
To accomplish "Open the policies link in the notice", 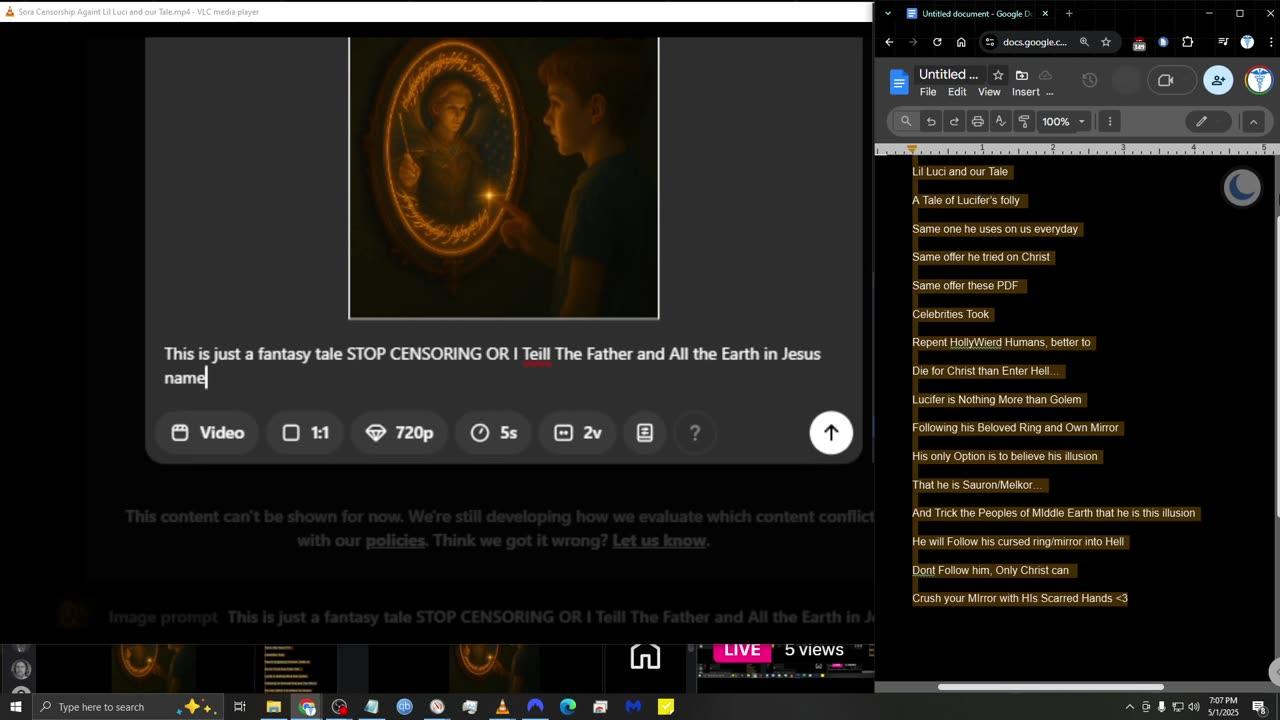I will pos(395,541).
